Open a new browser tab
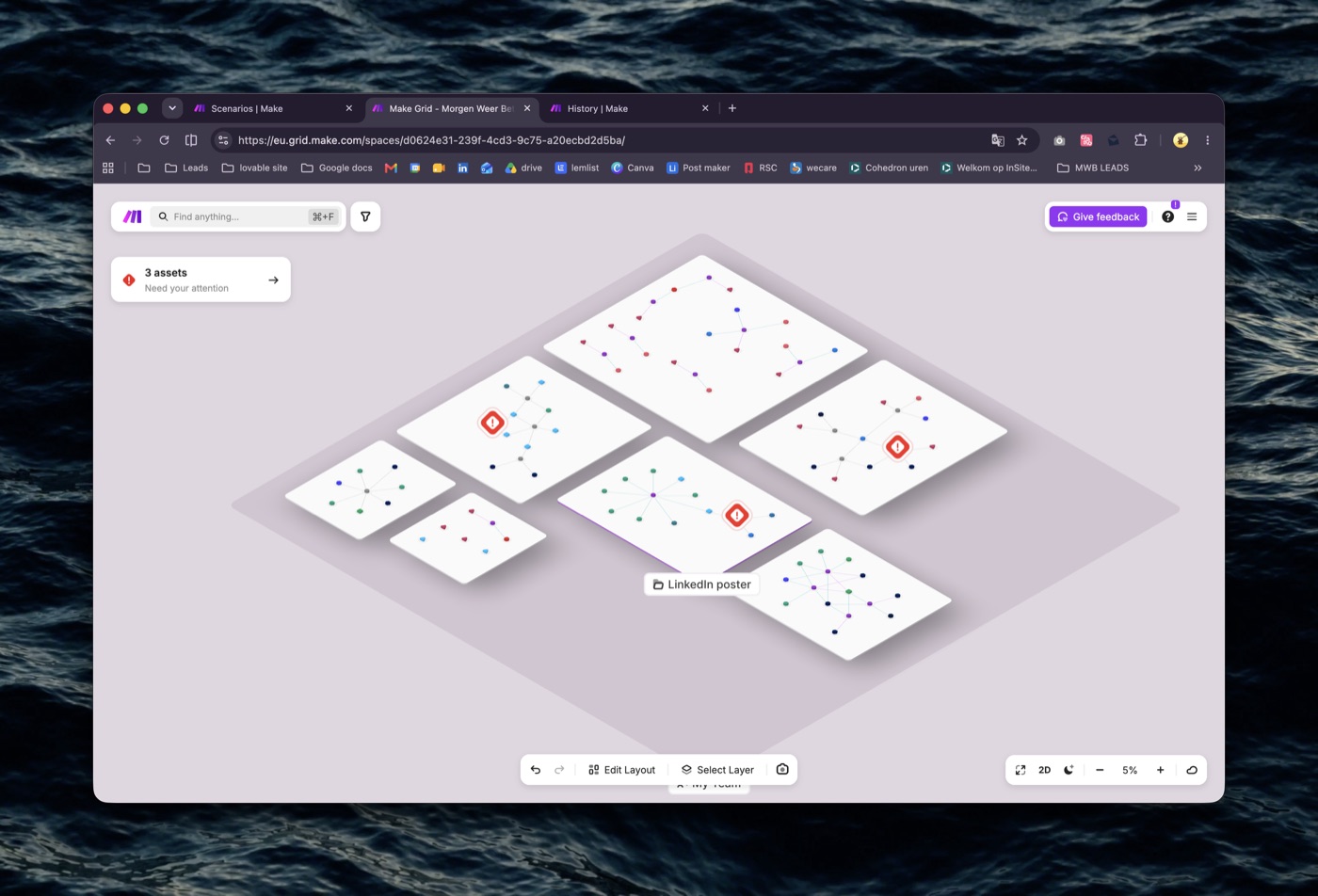The width and height of the screenshot is (1318, 896). pyautogui.click(x=732, y=108)
